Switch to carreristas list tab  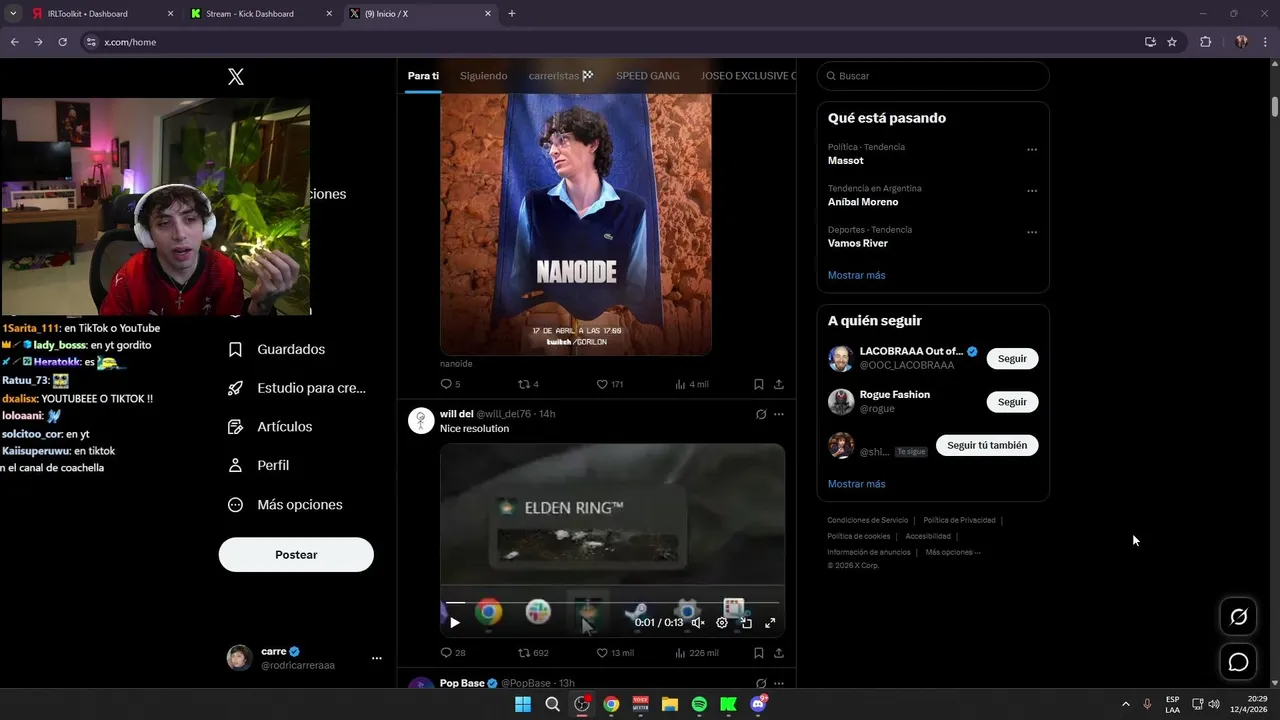pos(561,76)
